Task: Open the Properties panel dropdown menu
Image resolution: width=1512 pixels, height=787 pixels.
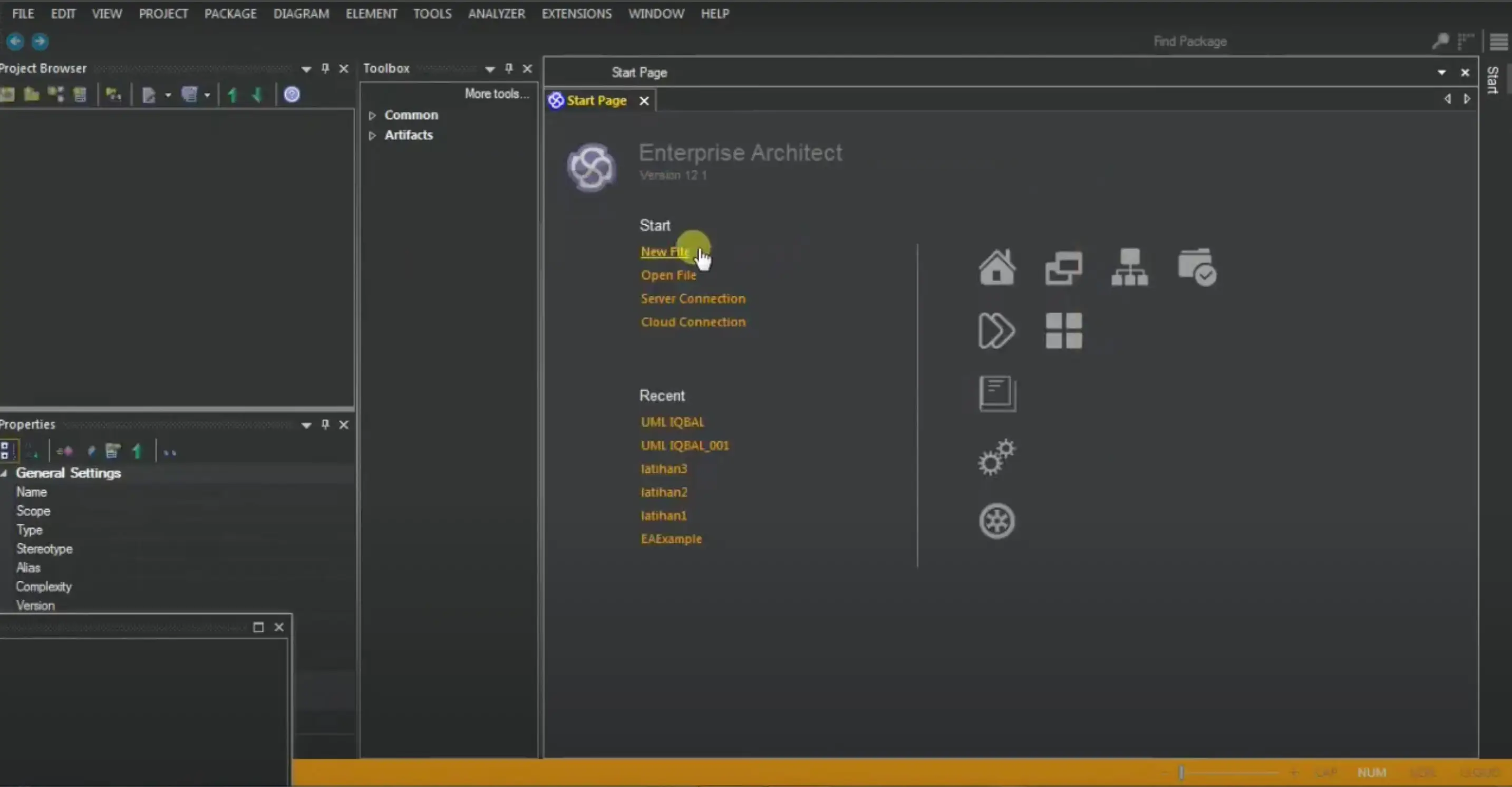Action: (x=306, y=425)
